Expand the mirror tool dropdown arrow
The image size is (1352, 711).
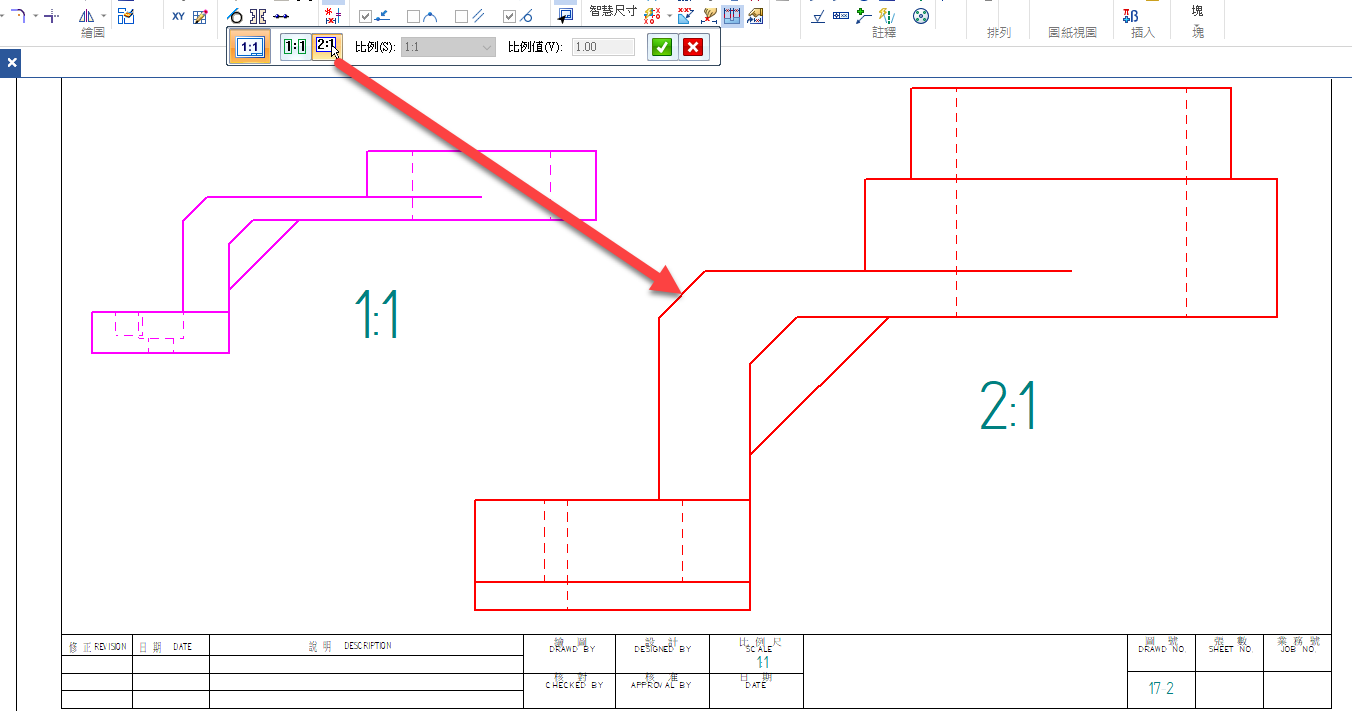pos(105,16)
